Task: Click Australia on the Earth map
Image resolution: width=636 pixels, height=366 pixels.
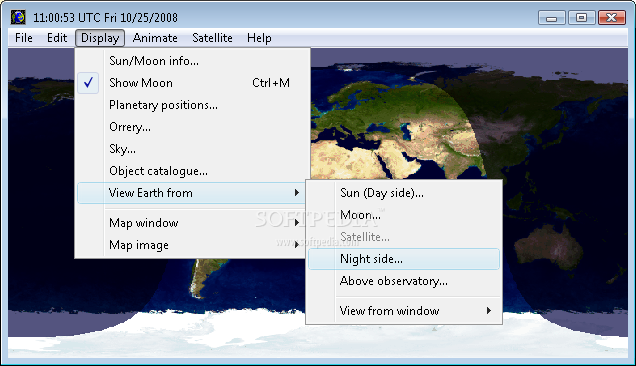Action: coord(548,247)
